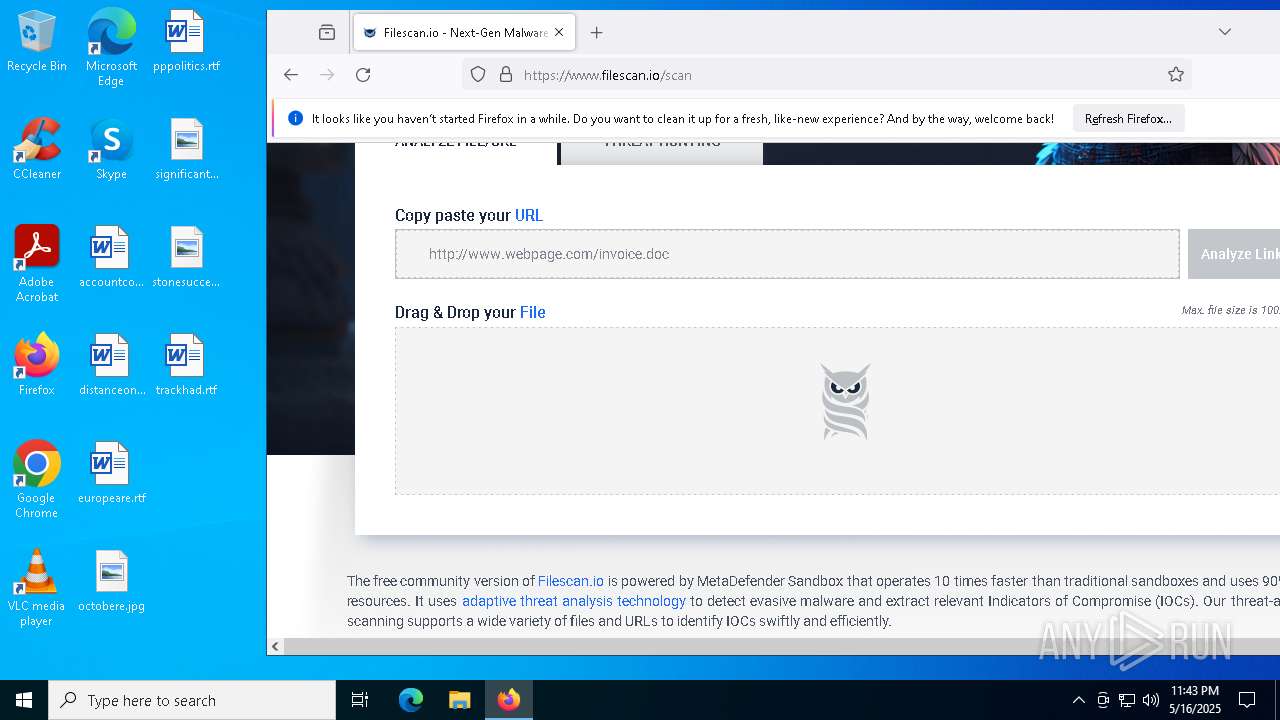Viewport: 1280px width, 720px height.
Task: Select distanceon... document on desktop
Action: point(111,366)
